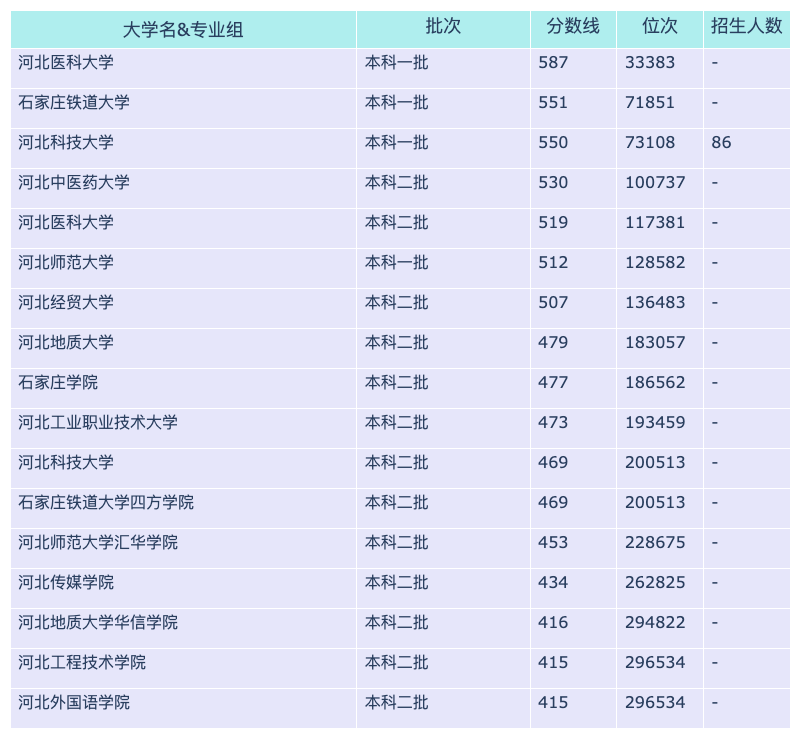Select rank 200513 in the 石家庄铁道大学四方学院 row

click(655, 502)
